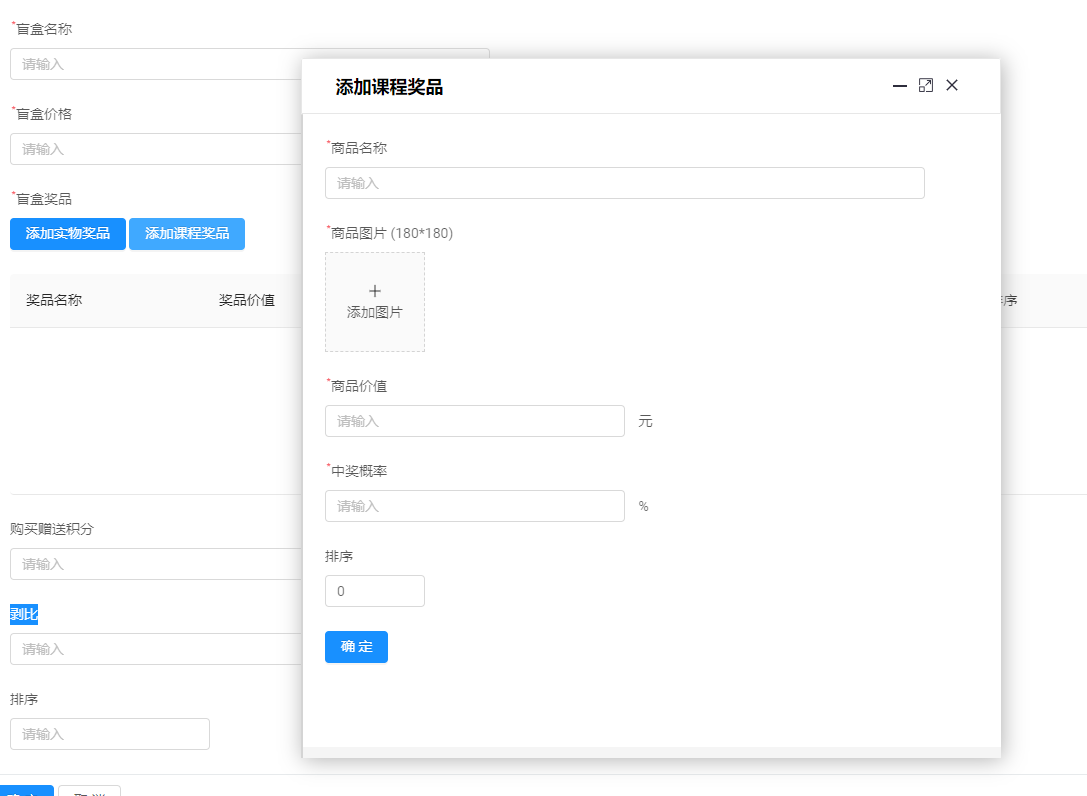The image size is (1087, 796).
Task: Minimize the 添加课程奖品 dialog
Action: point(899,86)
